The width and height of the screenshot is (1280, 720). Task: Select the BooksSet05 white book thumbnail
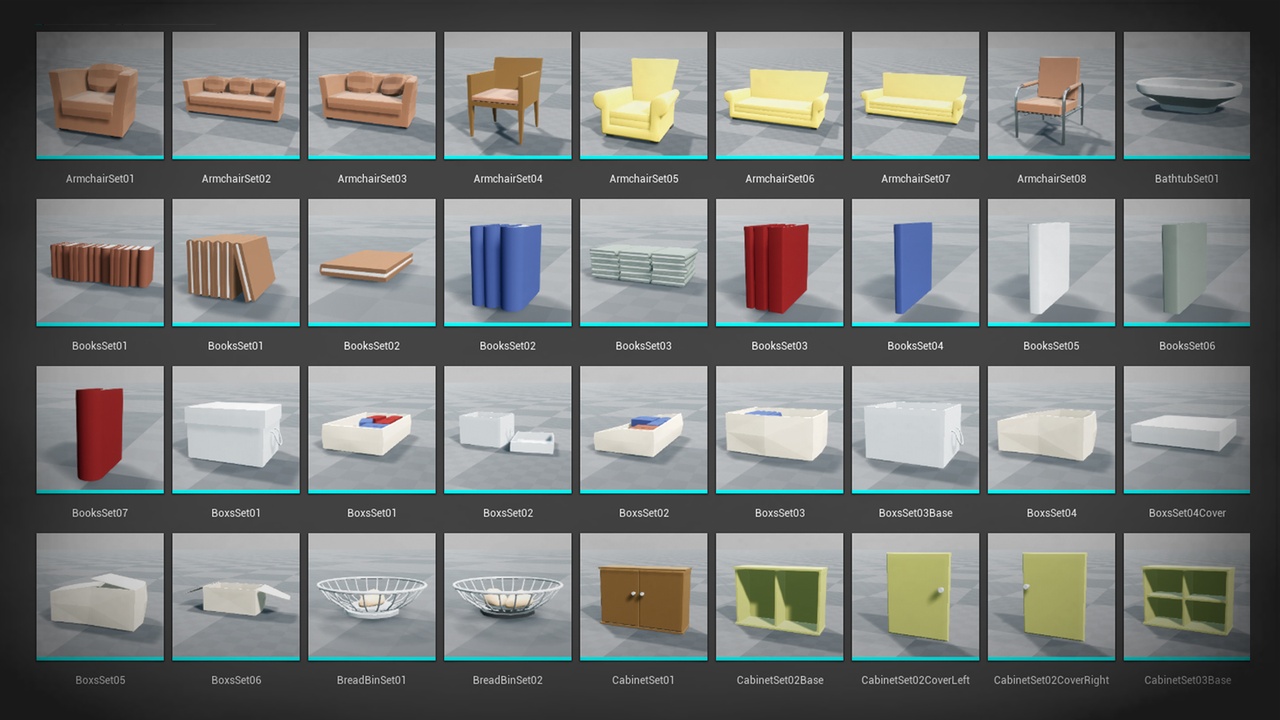click(x=1052, y=262)
